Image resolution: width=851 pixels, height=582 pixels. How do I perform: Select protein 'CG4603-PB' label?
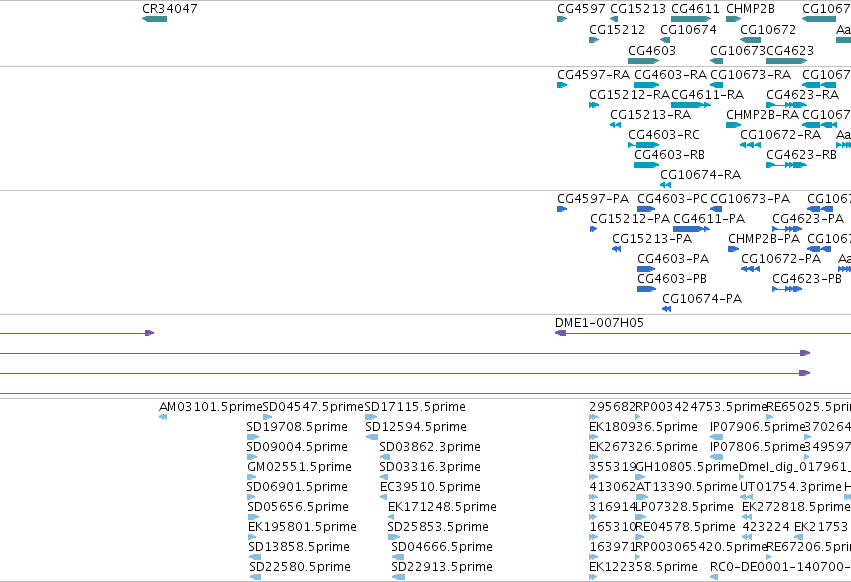point(672,279)
